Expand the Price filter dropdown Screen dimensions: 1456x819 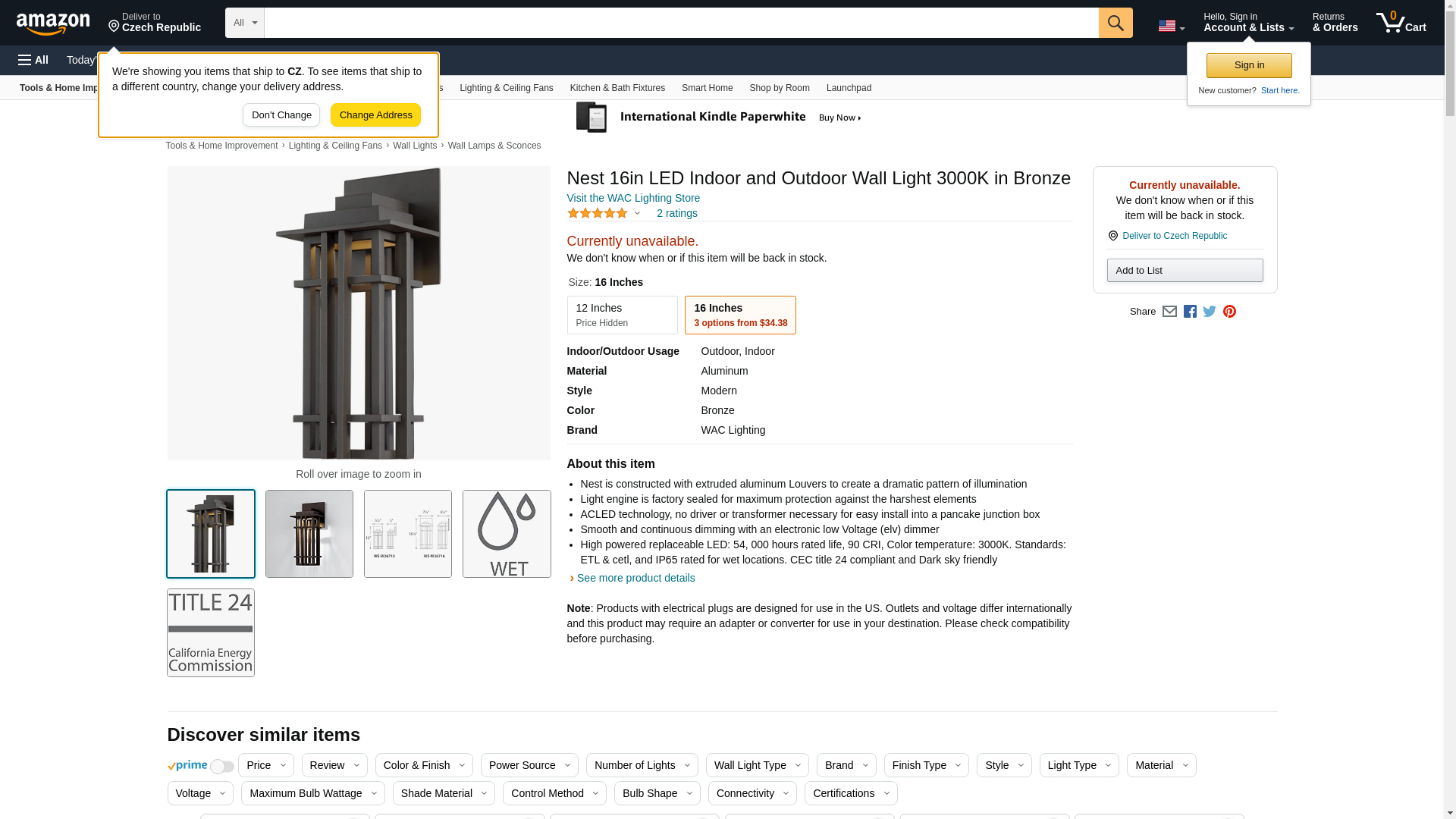[x=265, y=765]
